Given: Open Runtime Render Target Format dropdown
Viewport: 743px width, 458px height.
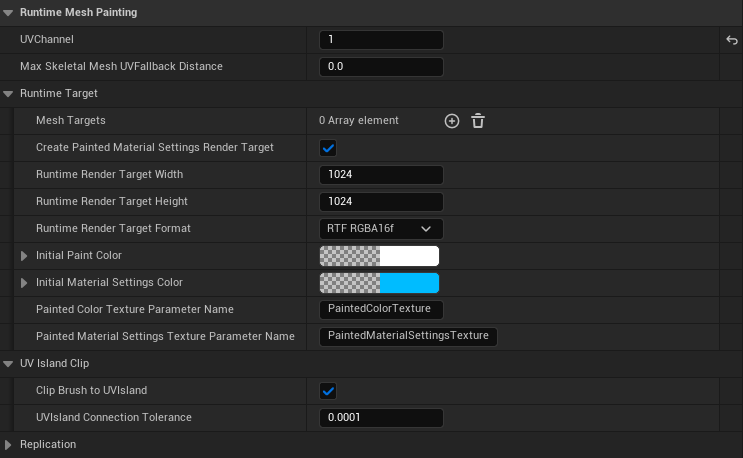Looking at the screenshot, I should coord(381,229).
